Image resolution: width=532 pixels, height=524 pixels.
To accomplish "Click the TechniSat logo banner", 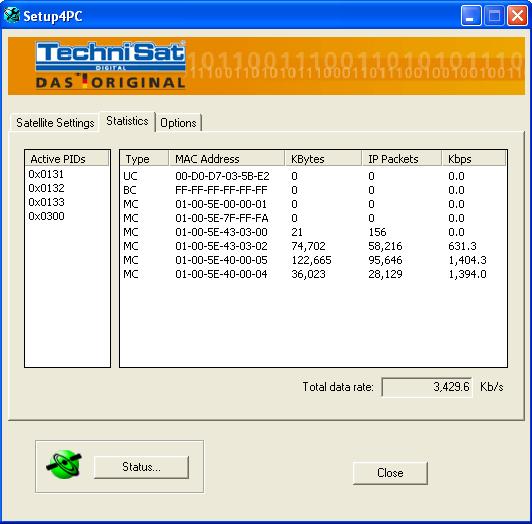I will click(x=266, y=66).
